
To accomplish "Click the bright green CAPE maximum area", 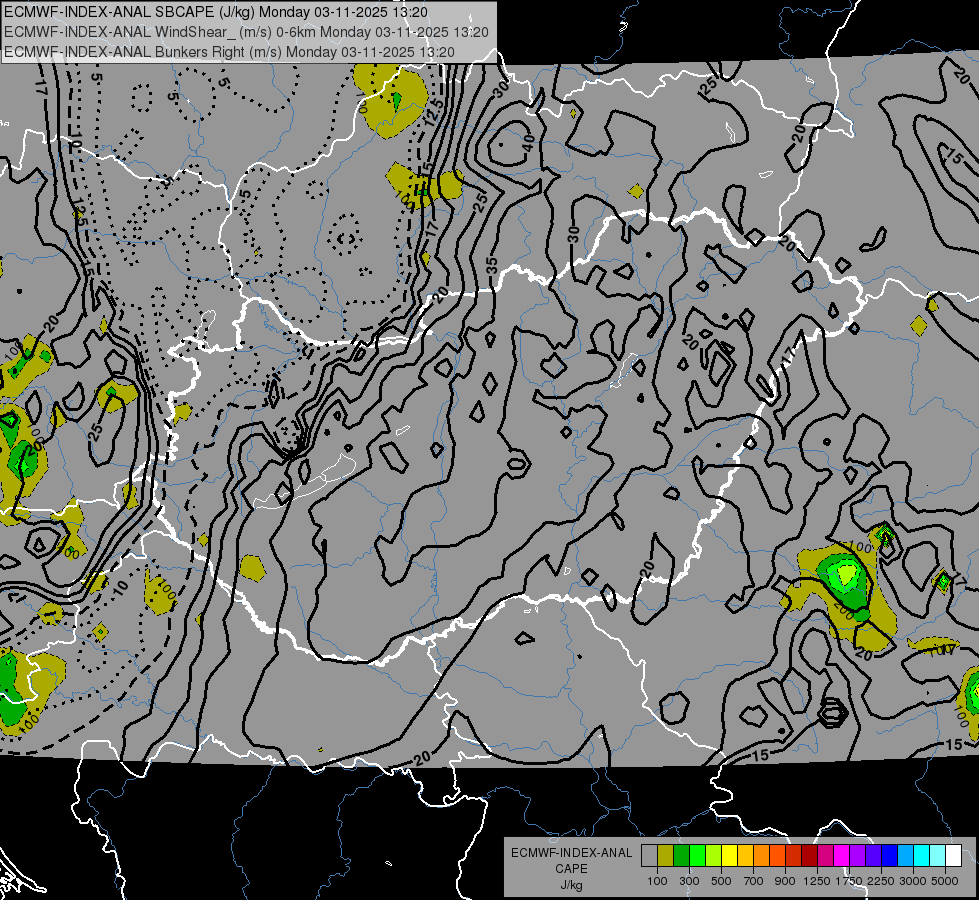I will (x=847, y=573).
